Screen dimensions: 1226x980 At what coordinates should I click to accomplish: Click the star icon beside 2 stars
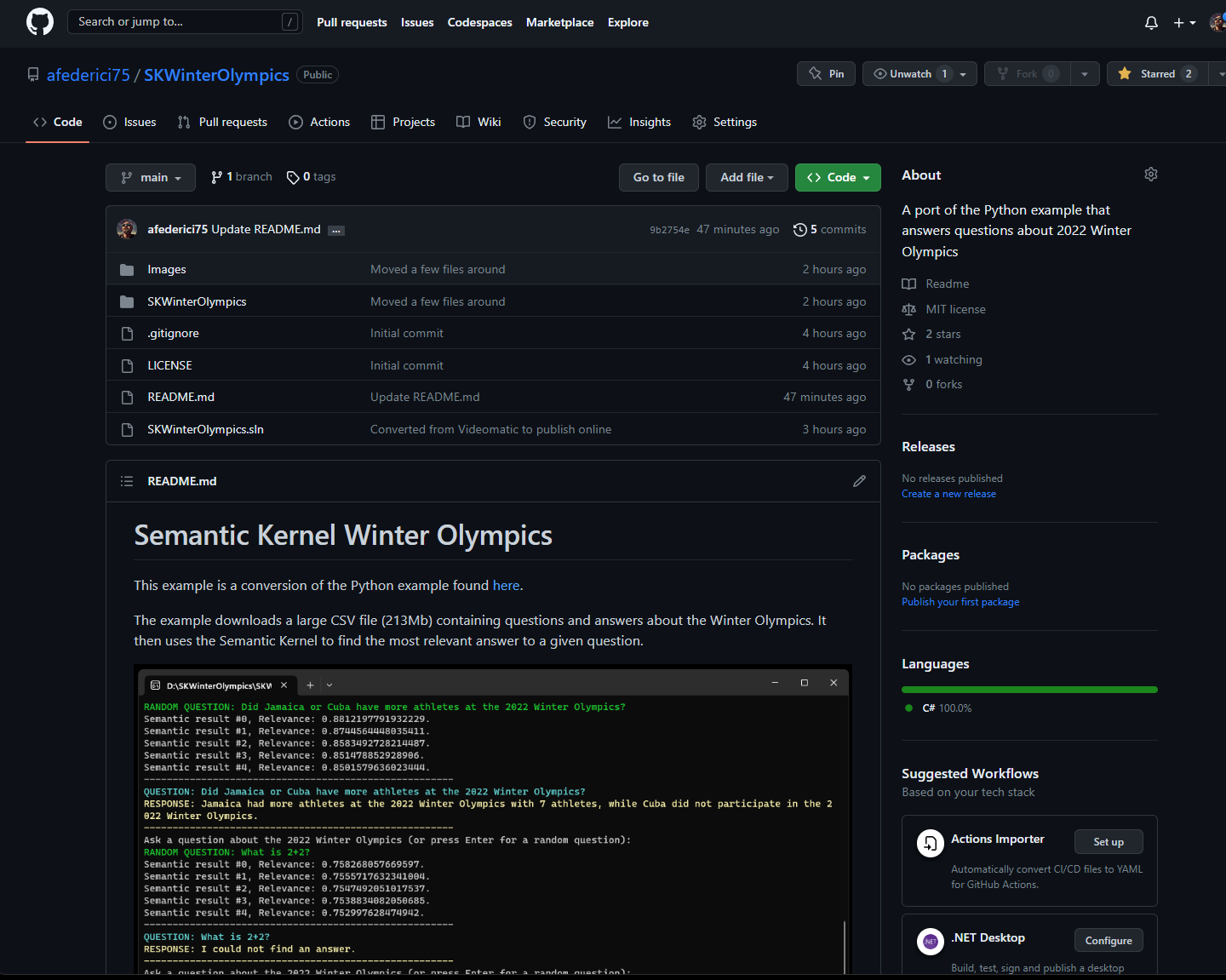[x=909, y=335]
